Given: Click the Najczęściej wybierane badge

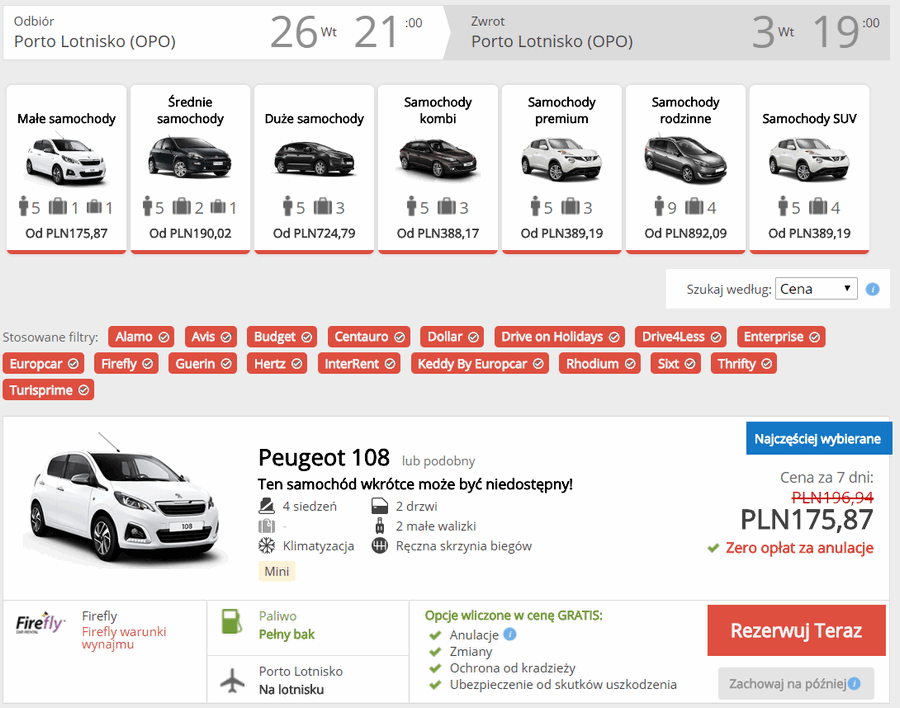Looking at the screenshot, I should point(817,439).
